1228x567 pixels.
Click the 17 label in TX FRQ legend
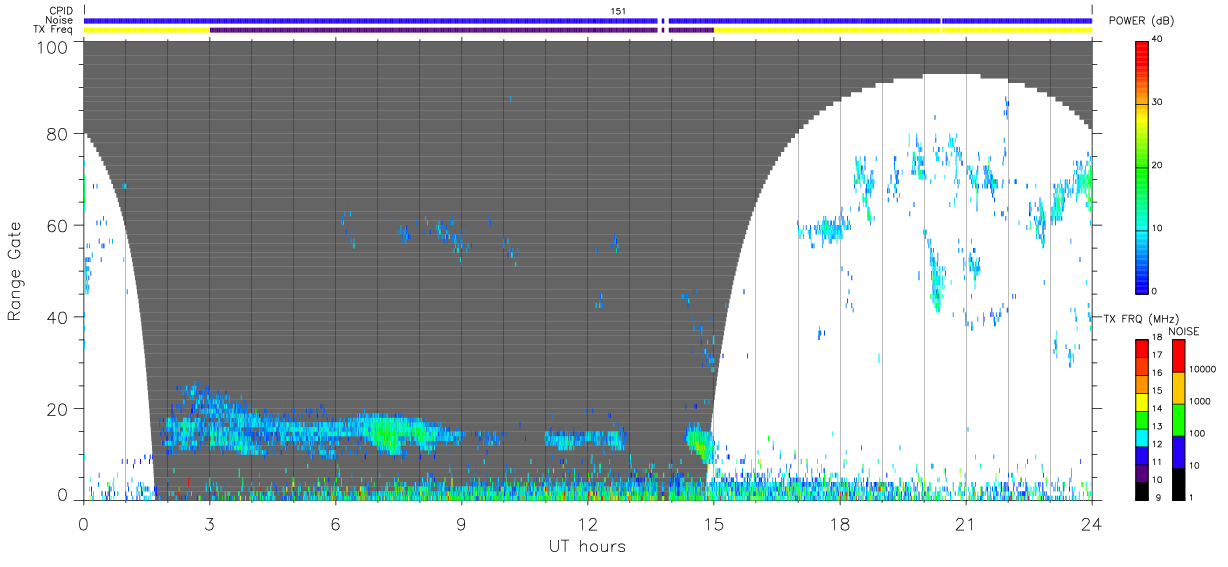(1157, 355)
